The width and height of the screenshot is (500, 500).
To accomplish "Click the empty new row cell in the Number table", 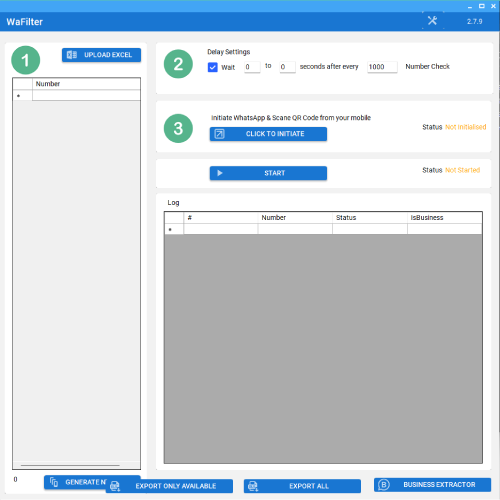I will (86, 95).
